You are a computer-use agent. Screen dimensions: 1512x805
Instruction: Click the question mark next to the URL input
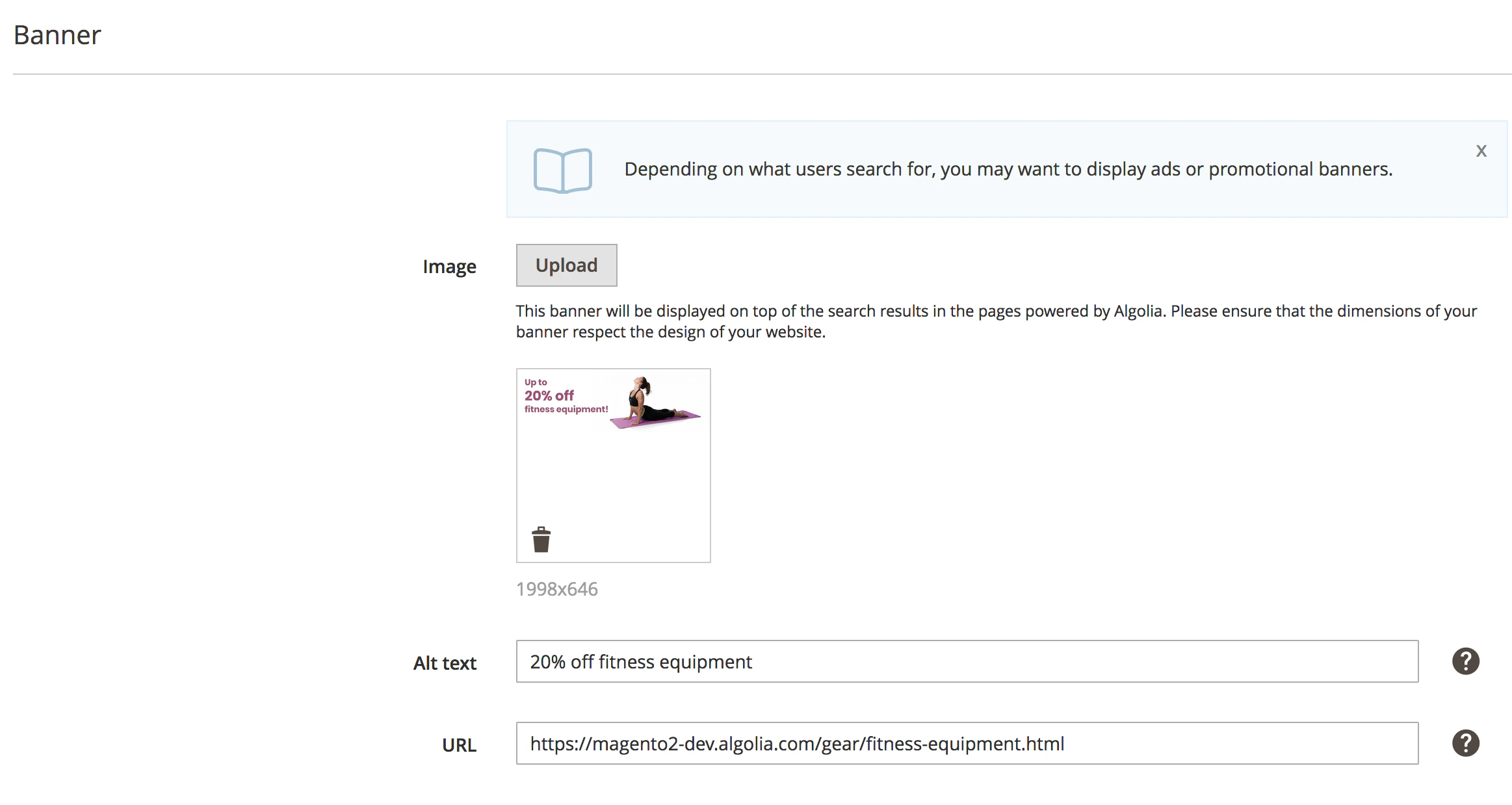[1465, 741]
